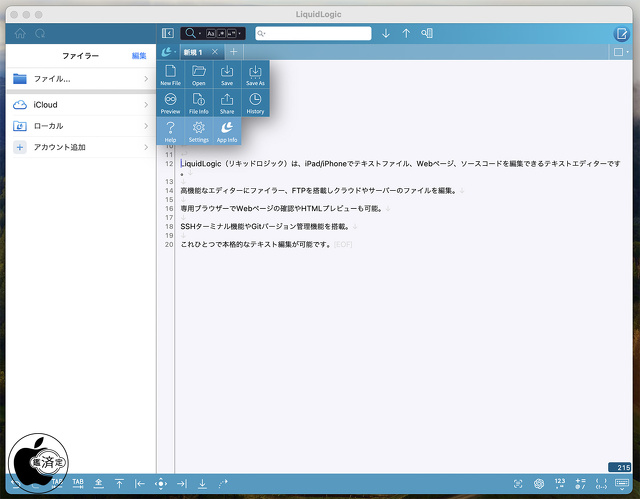Viewport: 640px width, 499px height.
Task: Click the home icon in the filer toolbar
Action: click(x=20, y=33)
